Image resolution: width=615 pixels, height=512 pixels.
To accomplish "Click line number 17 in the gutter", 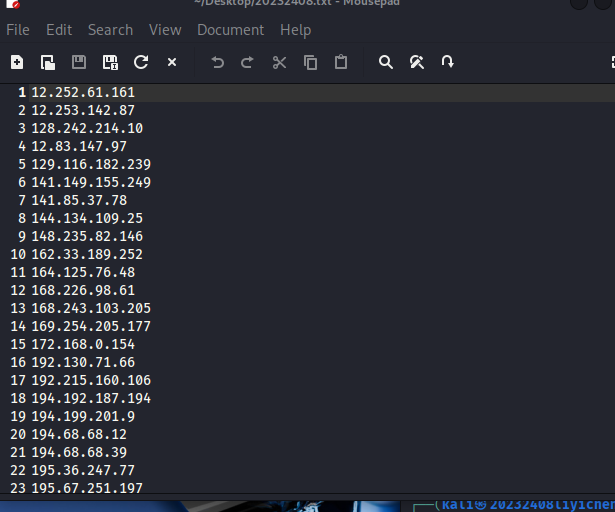I will [x=18, y=381].
